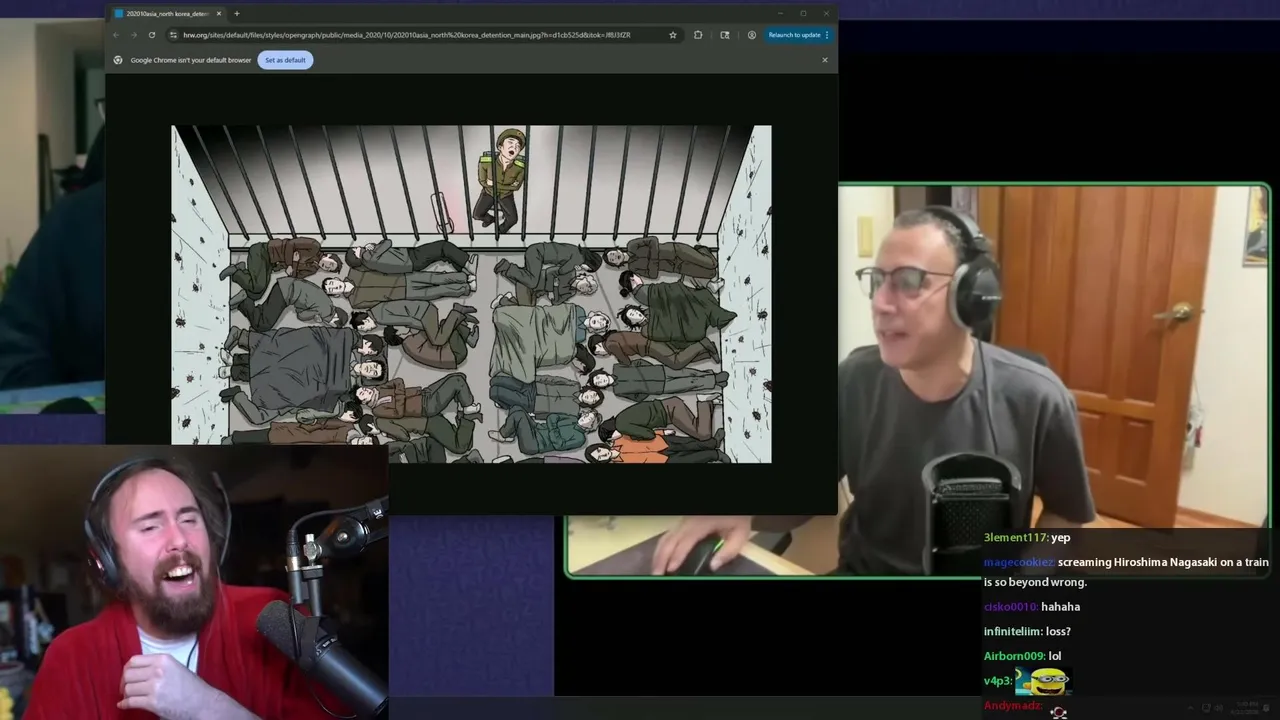Click the 'hahaha' chat message
The image size is (1280, 720).
[1060, 607]
